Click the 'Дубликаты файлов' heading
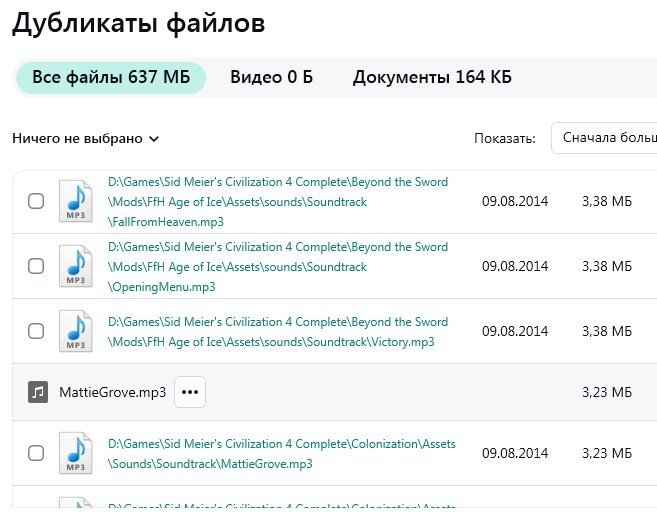This screenshot has width=657, height=523. click(138, 23)
